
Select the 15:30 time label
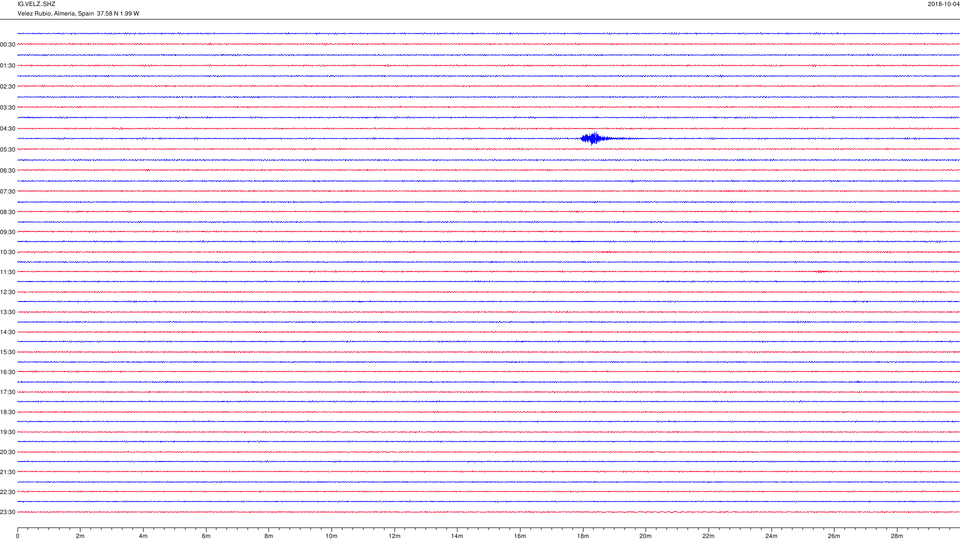point(7,352)
